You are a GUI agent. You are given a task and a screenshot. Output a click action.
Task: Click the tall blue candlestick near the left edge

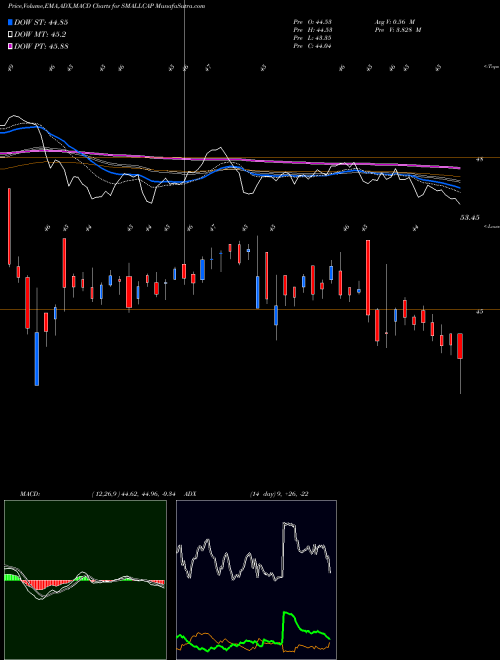coord(37,359)
